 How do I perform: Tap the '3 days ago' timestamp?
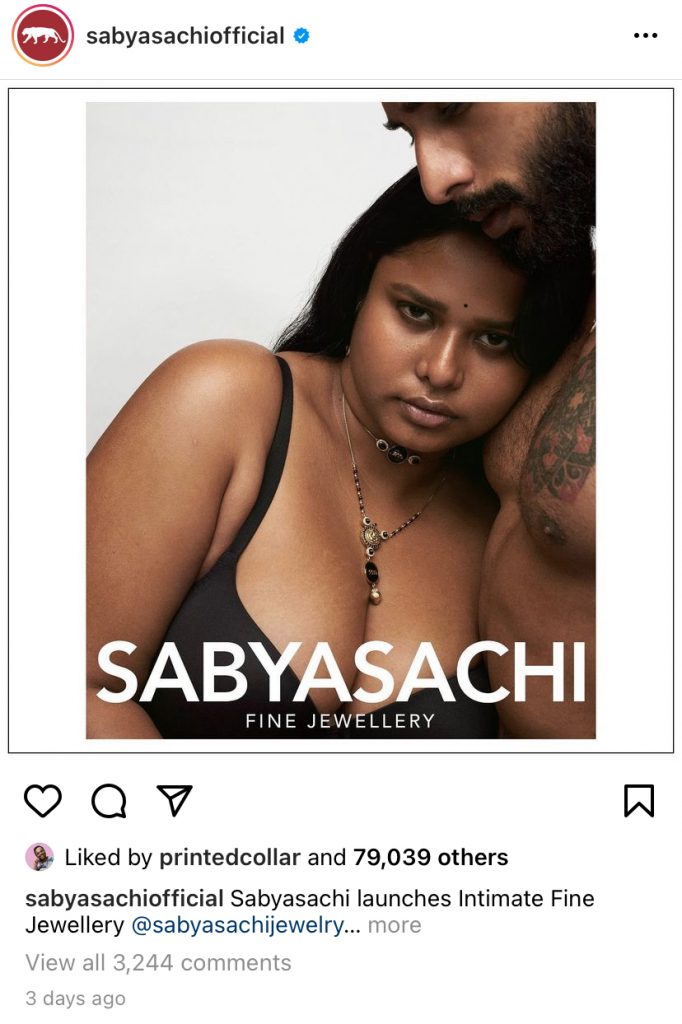(75, 999)
